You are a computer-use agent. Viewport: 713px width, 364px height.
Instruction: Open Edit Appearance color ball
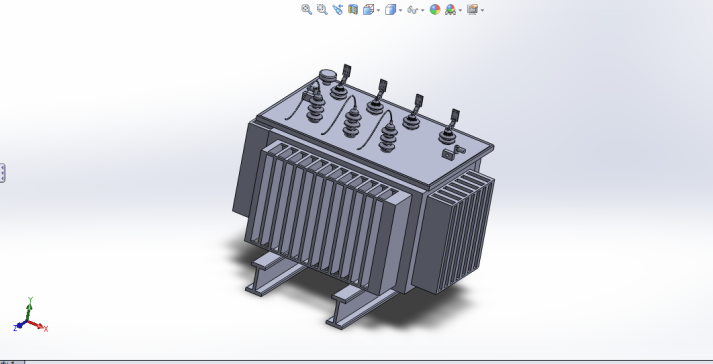coord(435,10)
